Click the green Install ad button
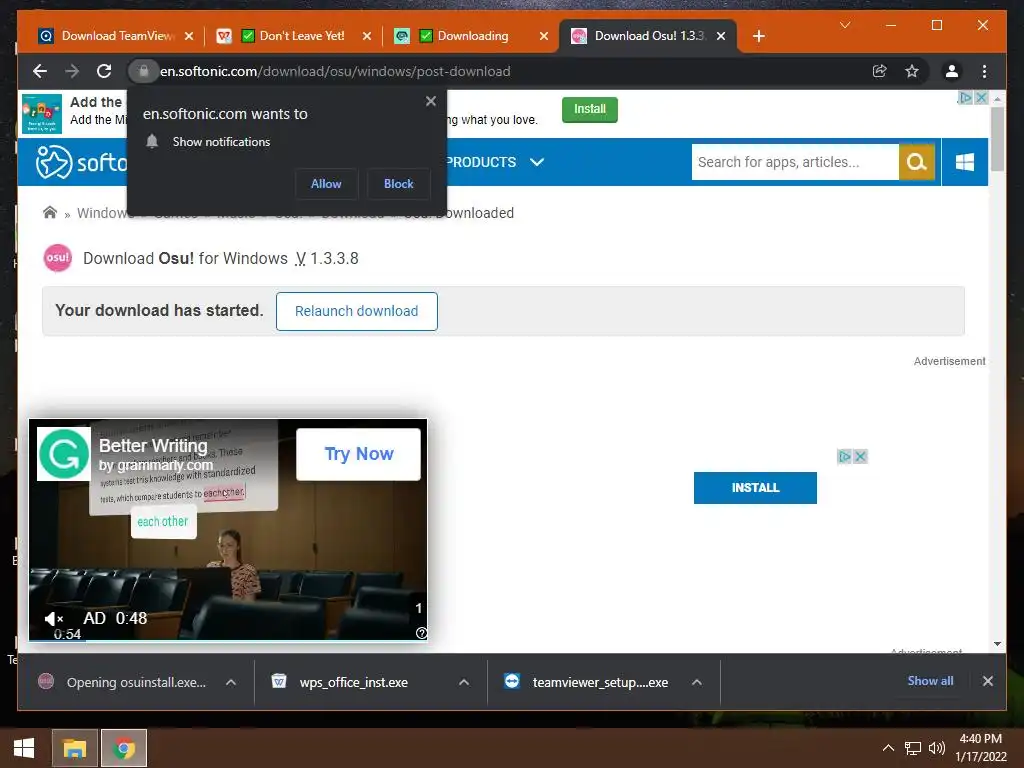This screenshot has width=1024, height=768. (x=590, y=109)
